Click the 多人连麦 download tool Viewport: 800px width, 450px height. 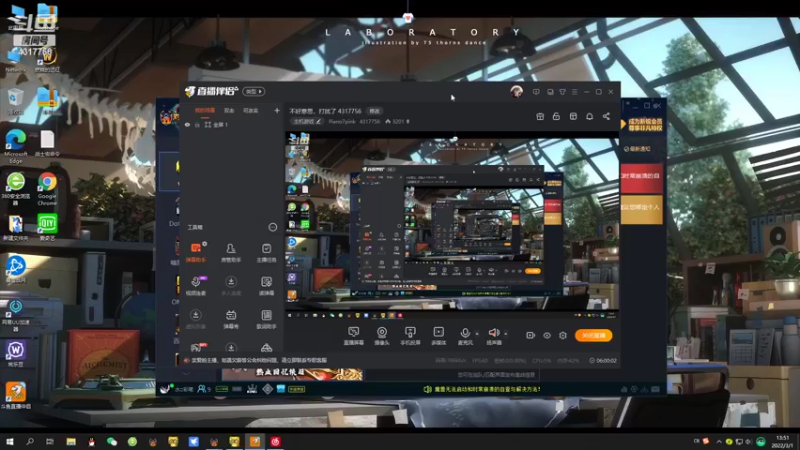pyautogui.click(x=231, y=286)
